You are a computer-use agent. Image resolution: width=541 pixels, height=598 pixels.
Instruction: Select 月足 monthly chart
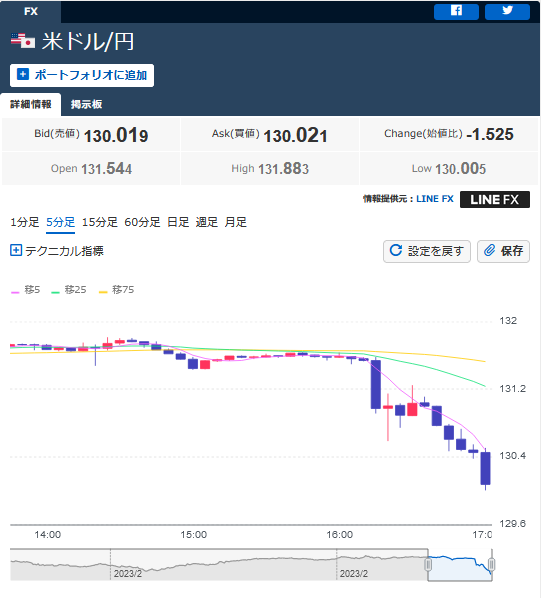(x=236, y=222)
